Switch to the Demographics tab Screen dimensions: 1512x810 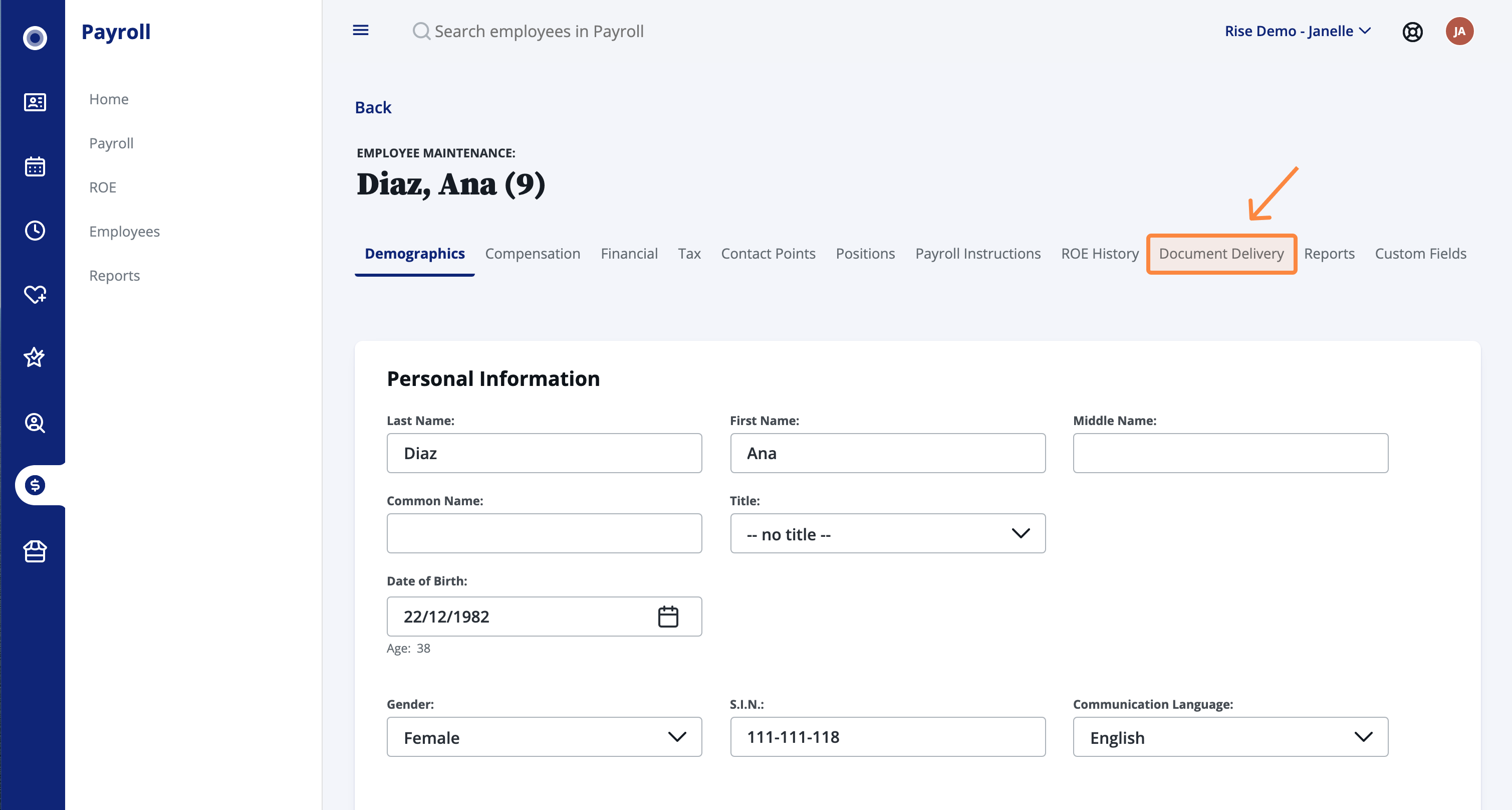(x=414, y=254)
